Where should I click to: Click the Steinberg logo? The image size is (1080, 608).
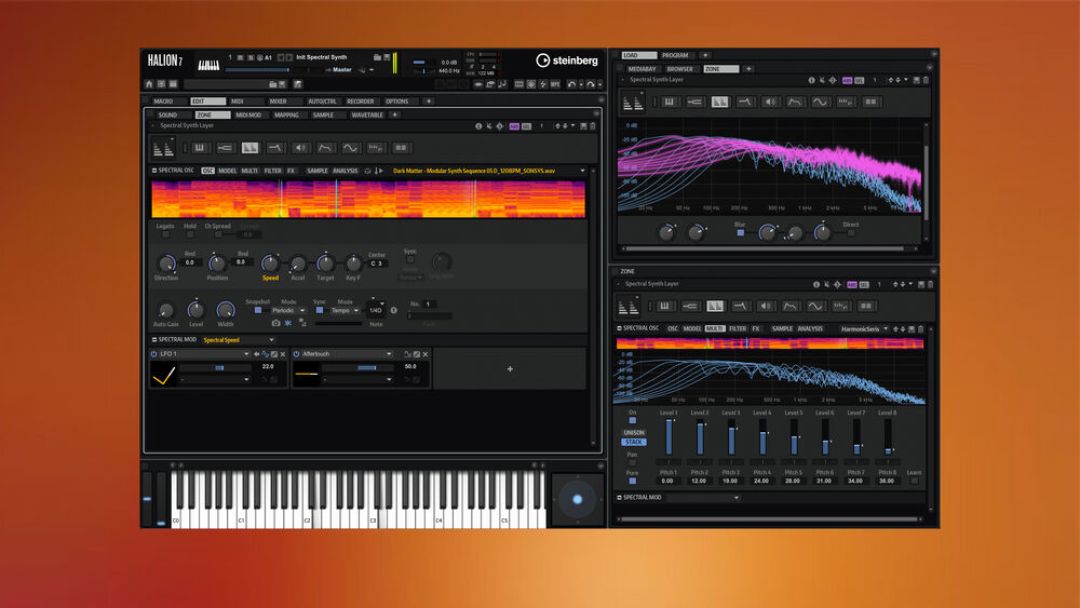pyautogui.click(x=567, y=61)
